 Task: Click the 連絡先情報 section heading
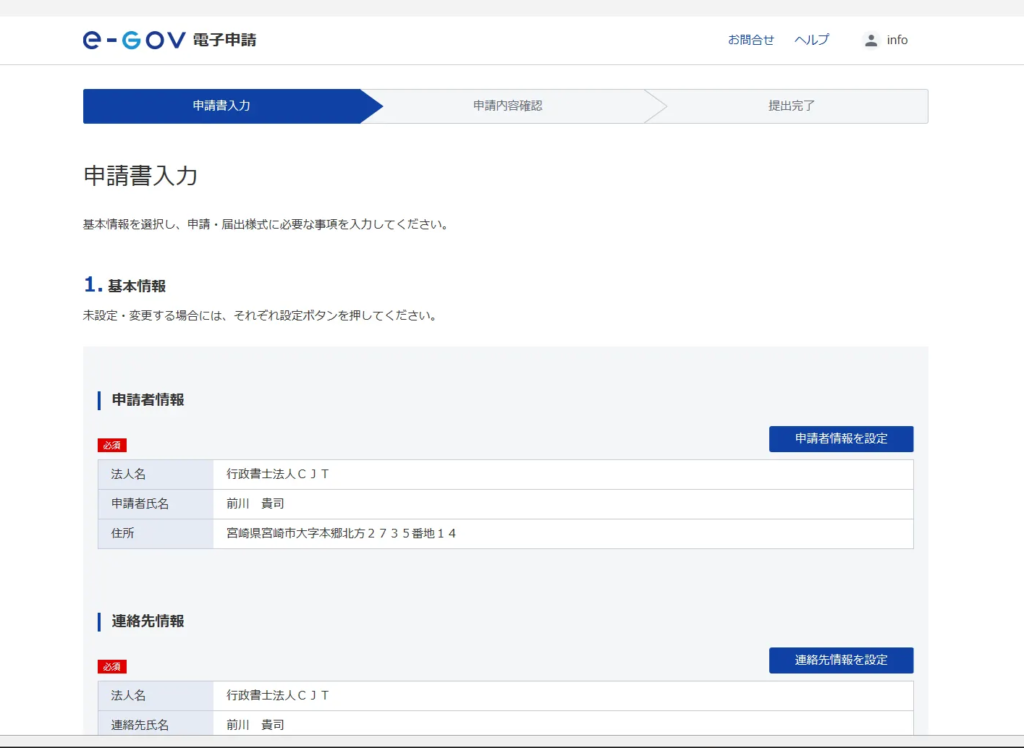tap(148, 621)
